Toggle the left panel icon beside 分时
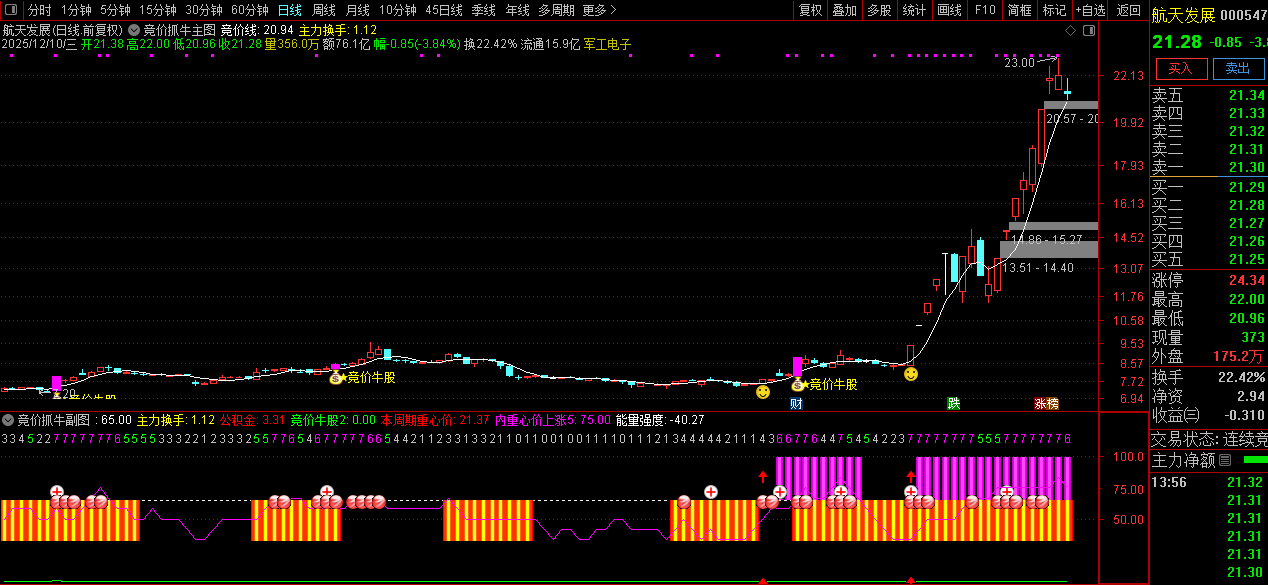Image resolution: width=1268 pixels, height=585 pixels. tap(12, 10)
